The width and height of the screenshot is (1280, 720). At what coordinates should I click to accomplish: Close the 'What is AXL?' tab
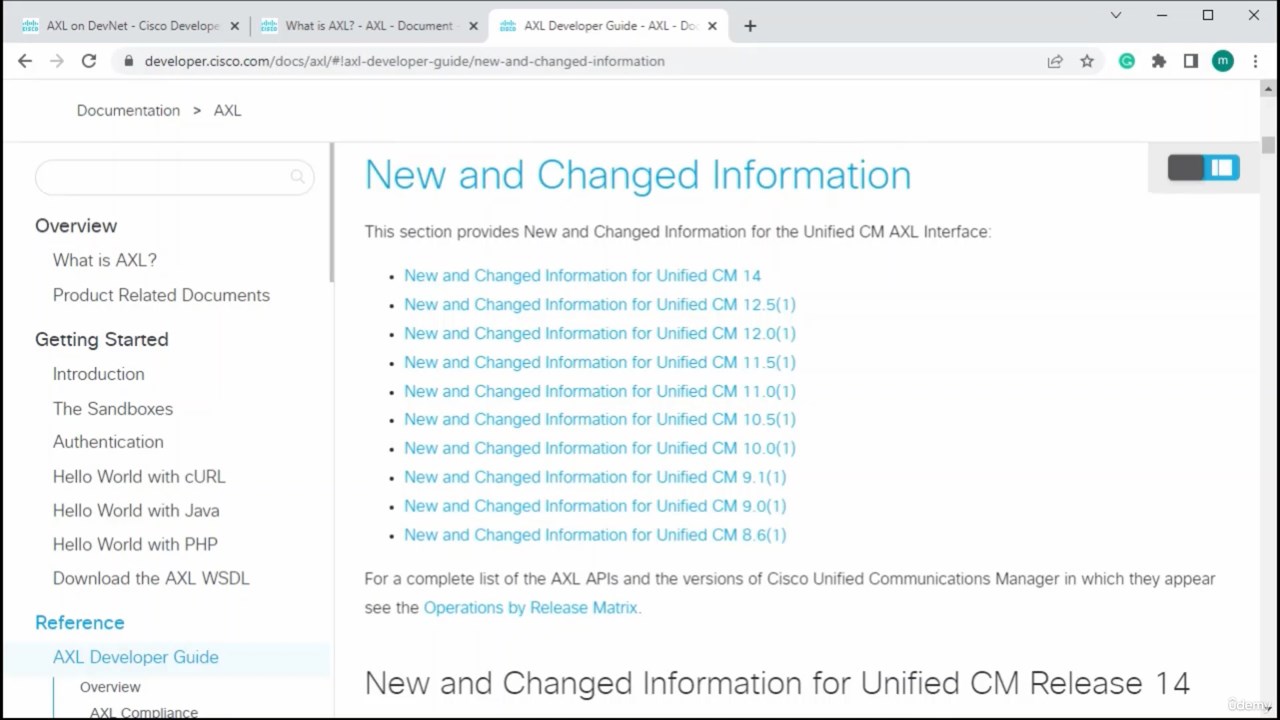(x=473, y=26)
